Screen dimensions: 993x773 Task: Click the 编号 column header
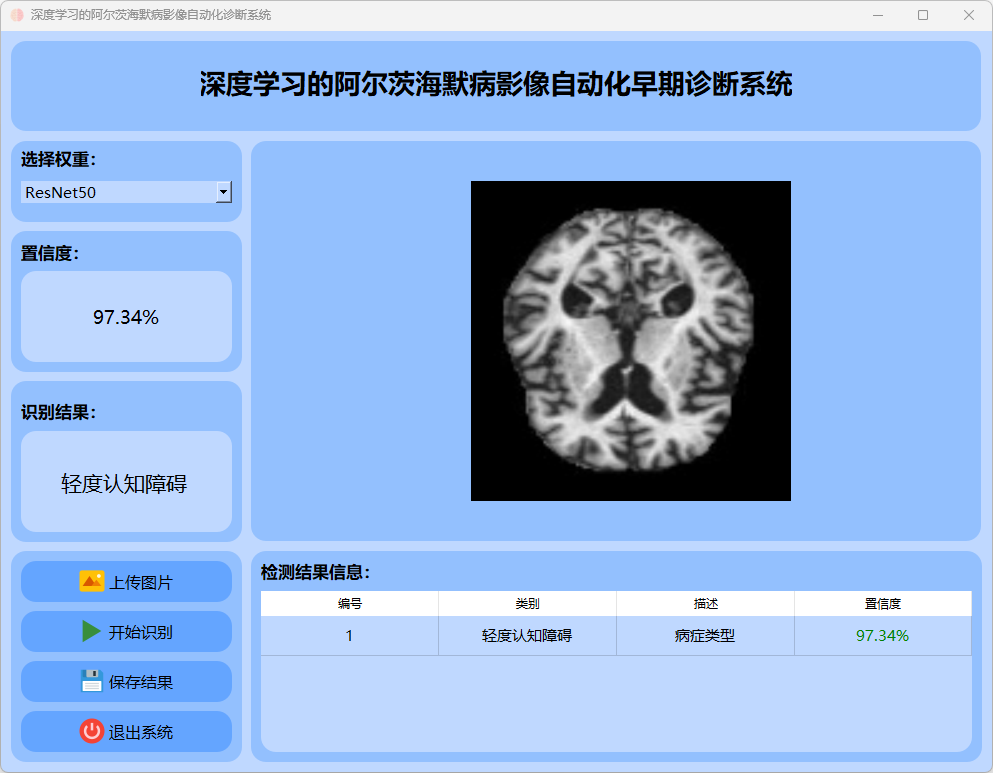click(350, 603)
